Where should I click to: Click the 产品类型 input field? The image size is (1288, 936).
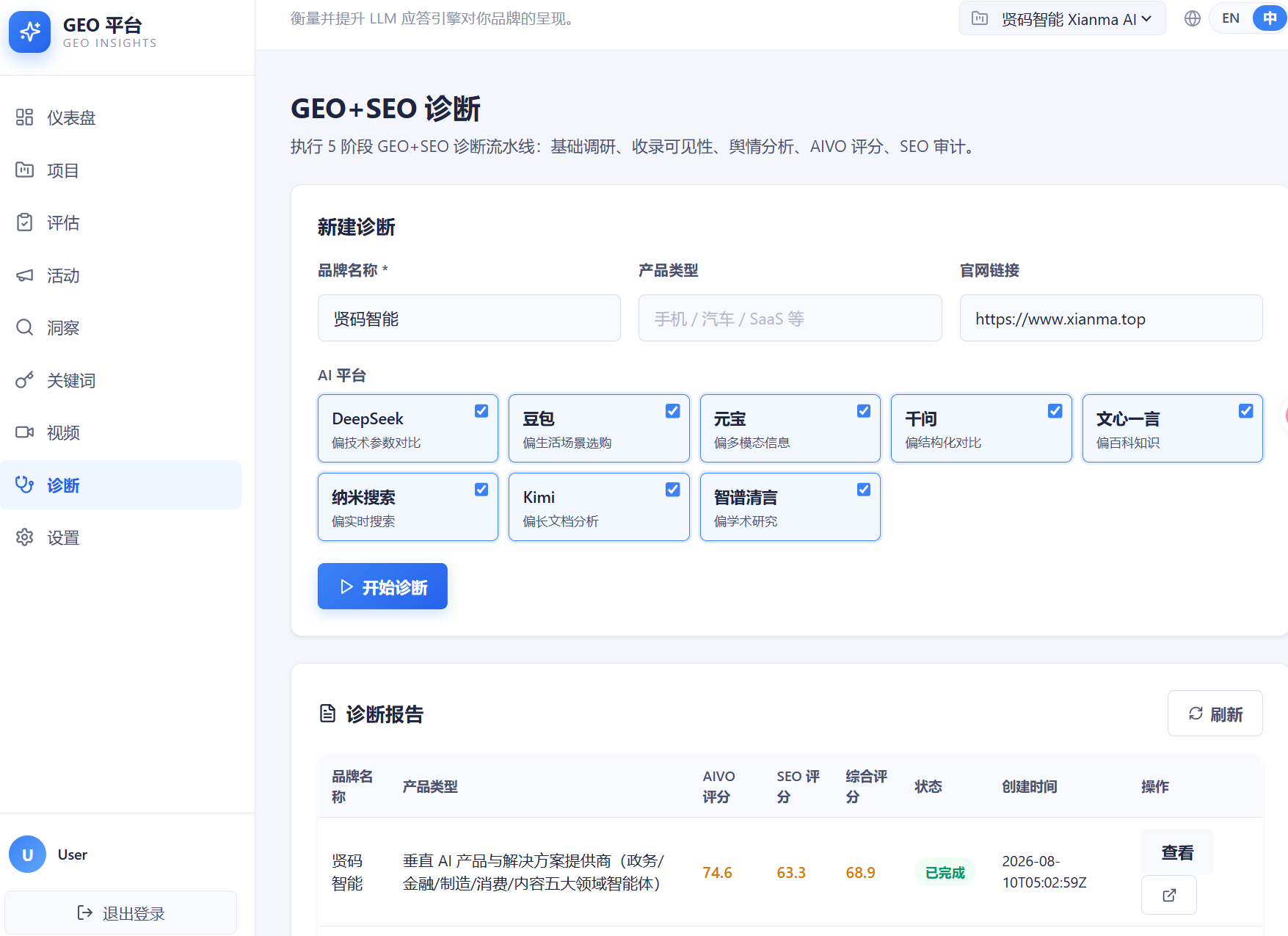click(x=790, y=318)
